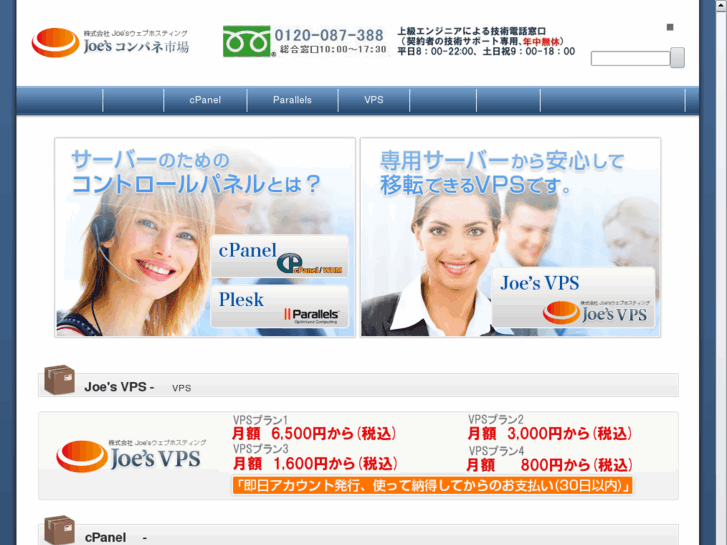This screenshot has width=727, height=545.
Task: Select the Plesk Parallels button in banner
Action: pos(280,307)
